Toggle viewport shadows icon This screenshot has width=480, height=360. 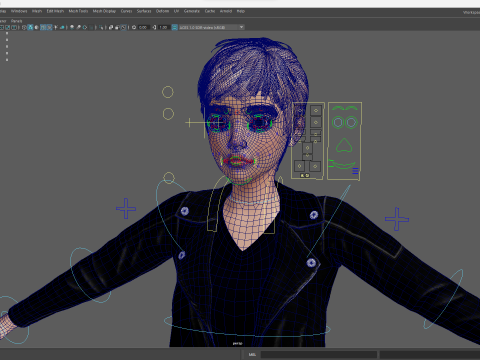click(x=62, y=27)
